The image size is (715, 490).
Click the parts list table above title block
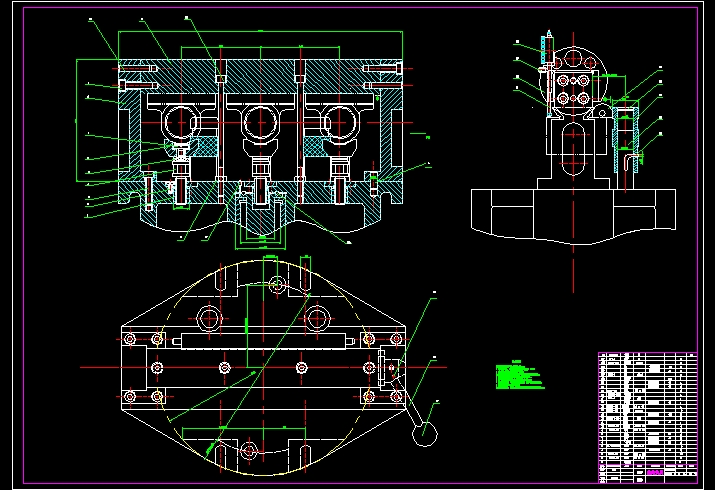coord(648,407)
